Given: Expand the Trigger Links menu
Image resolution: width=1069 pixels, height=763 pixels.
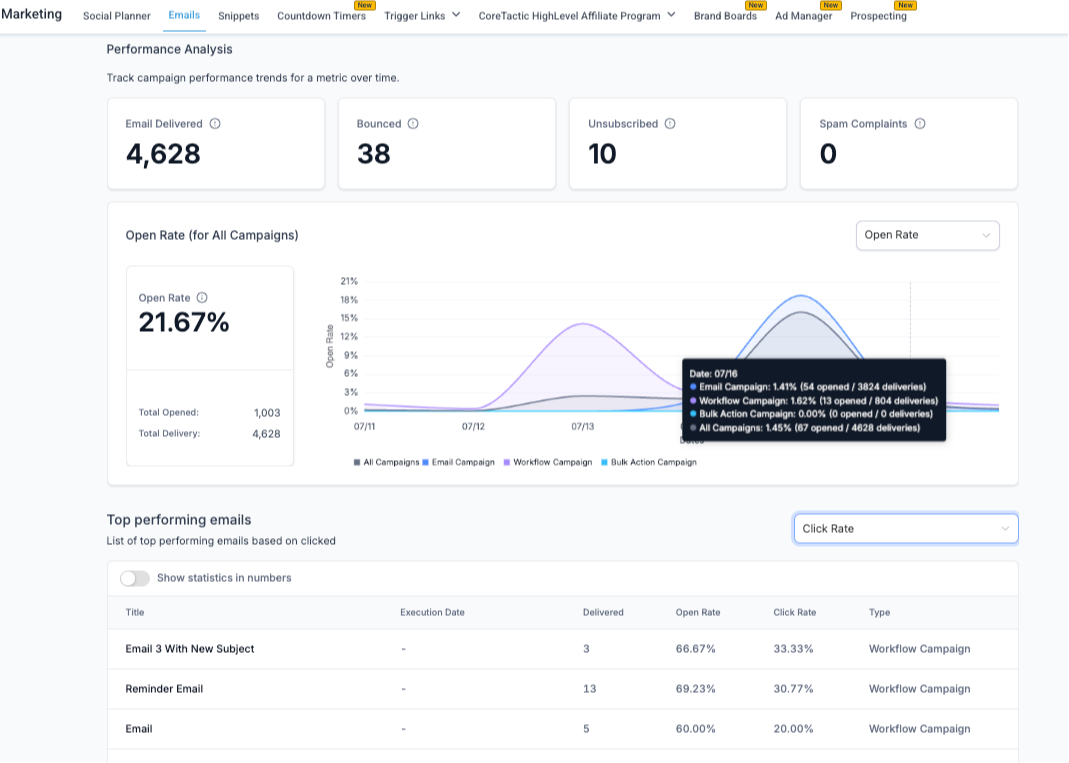Looking at the screenshot, I should [422, 16].
